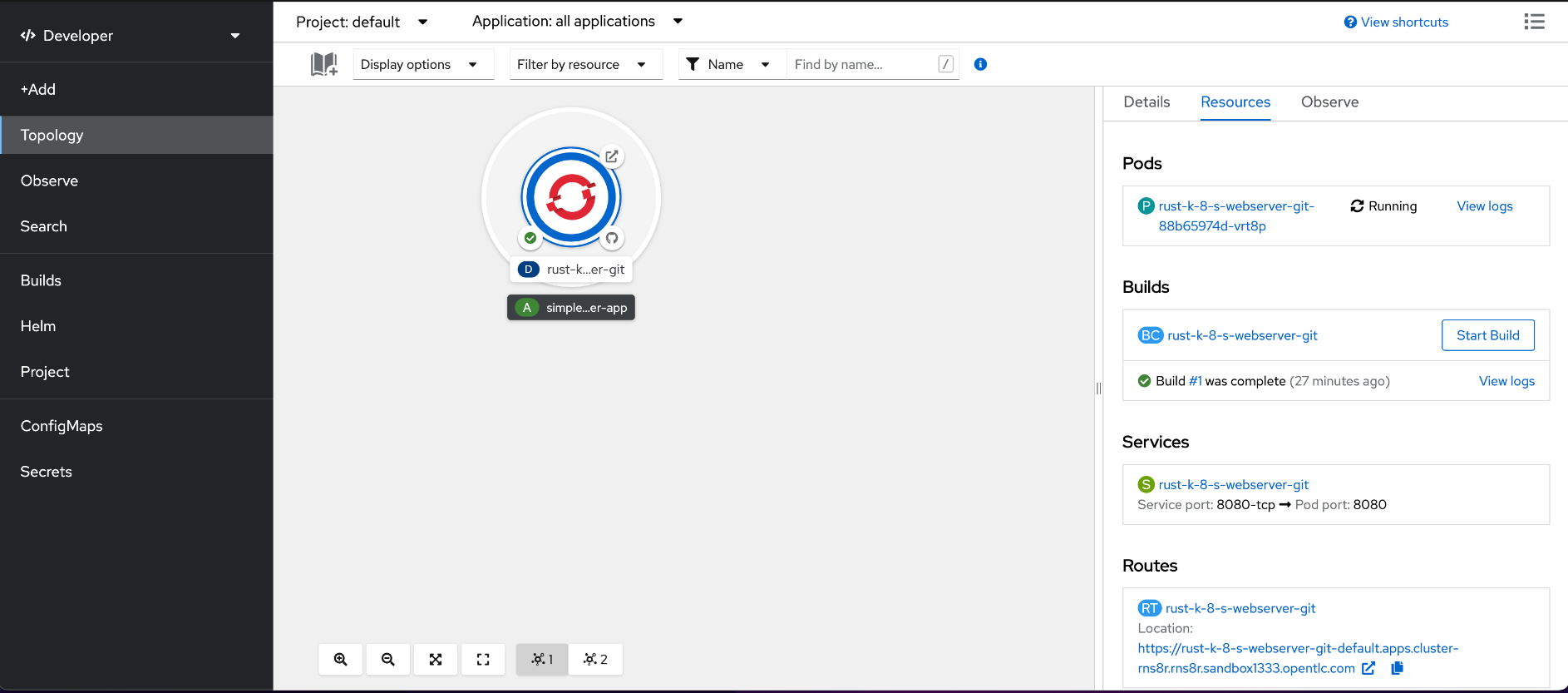Copy route URL to clipboard

tap(1397, 668)
